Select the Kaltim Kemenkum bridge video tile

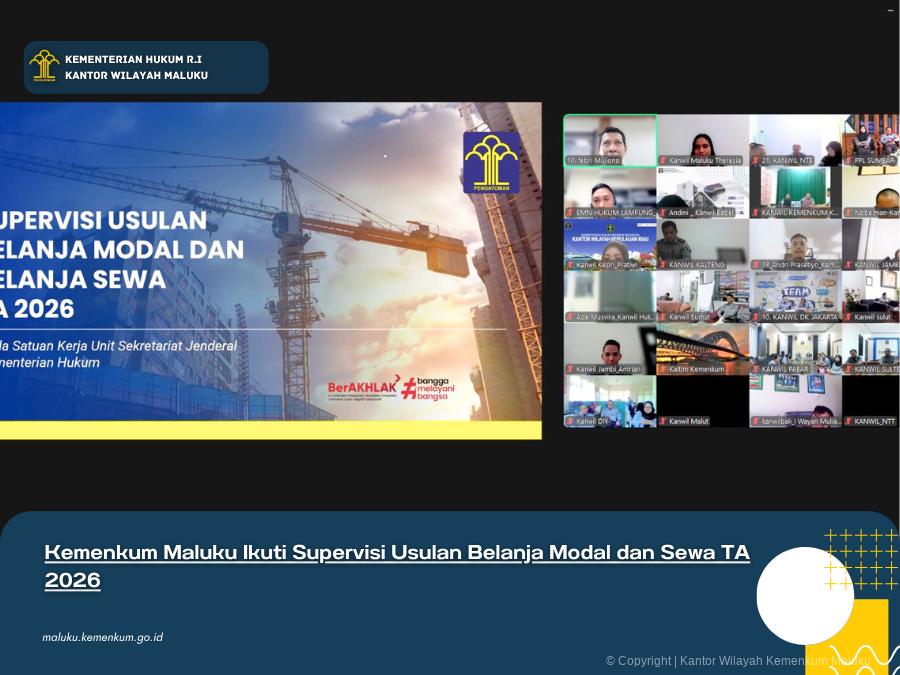click(x=703, y=348)
